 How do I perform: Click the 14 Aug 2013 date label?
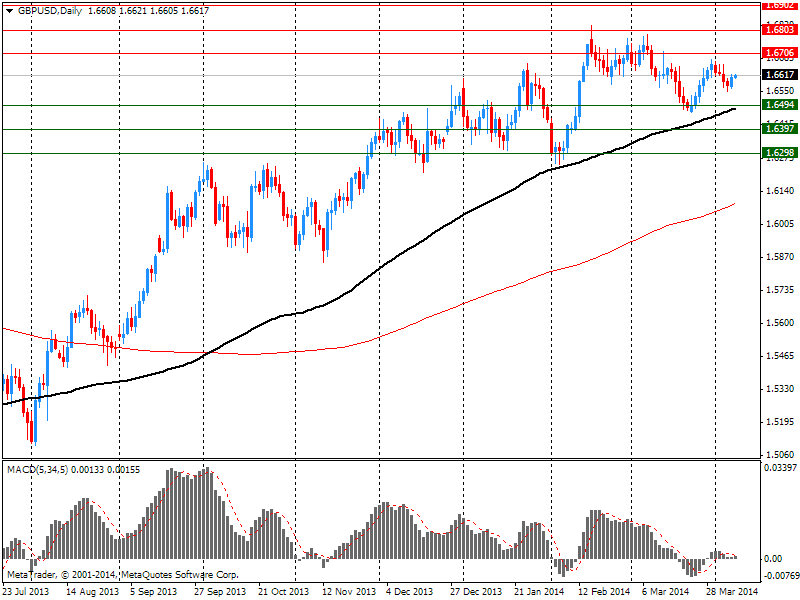[92, 592]
